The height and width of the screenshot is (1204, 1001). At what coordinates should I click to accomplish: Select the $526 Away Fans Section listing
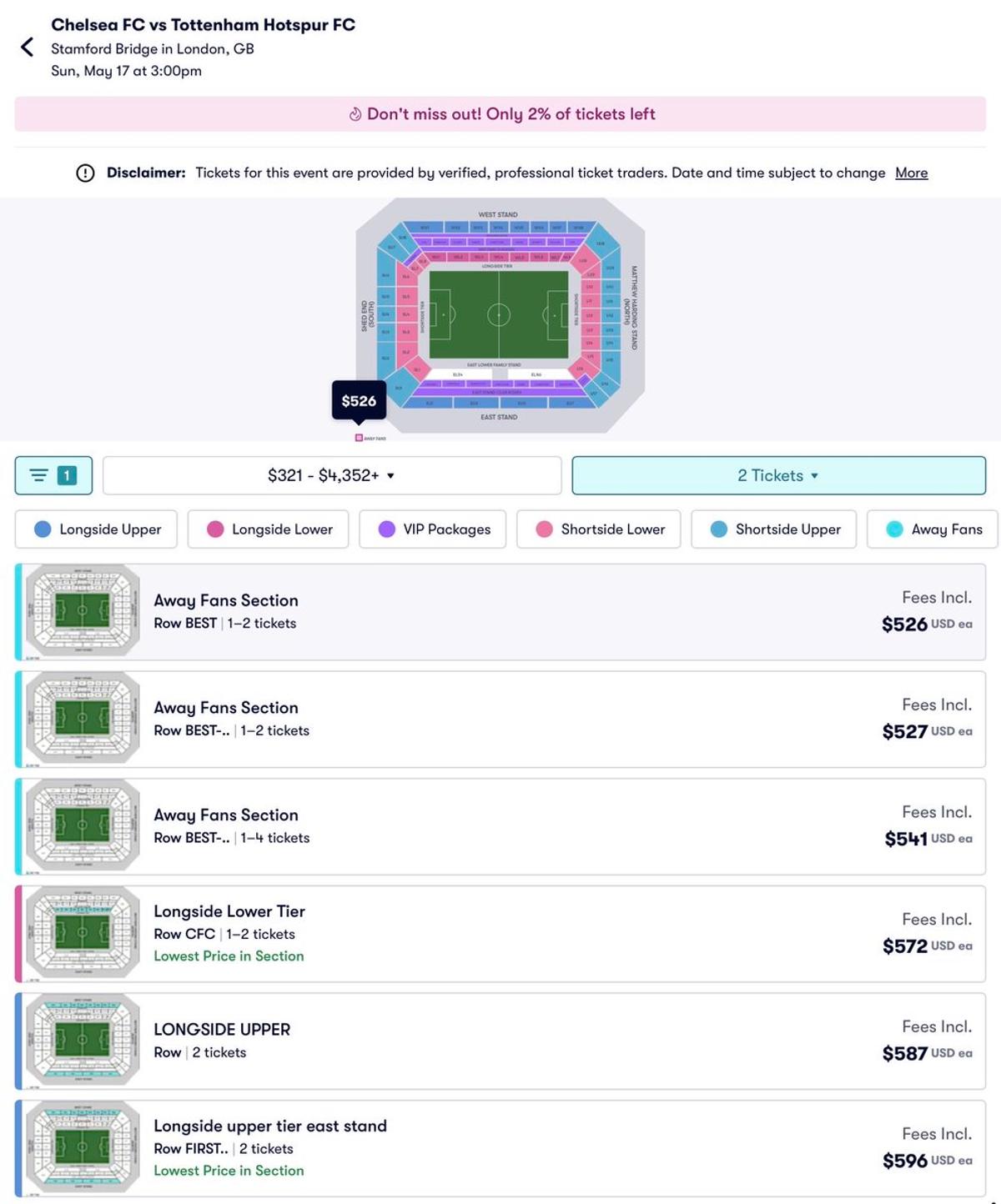point(500,611)
